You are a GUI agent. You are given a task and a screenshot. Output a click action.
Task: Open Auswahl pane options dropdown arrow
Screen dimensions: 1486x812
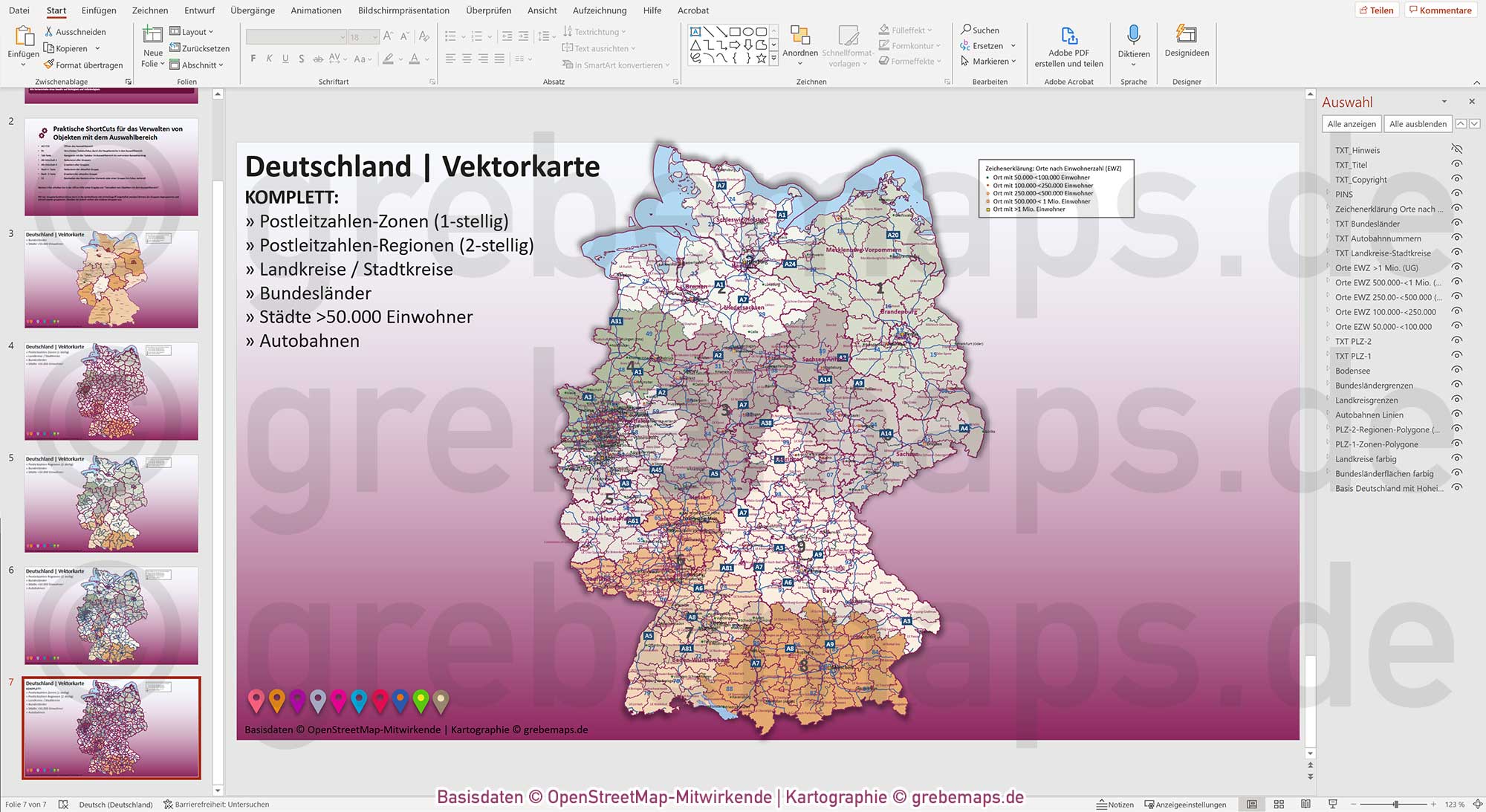click(x=1444, y=102)
